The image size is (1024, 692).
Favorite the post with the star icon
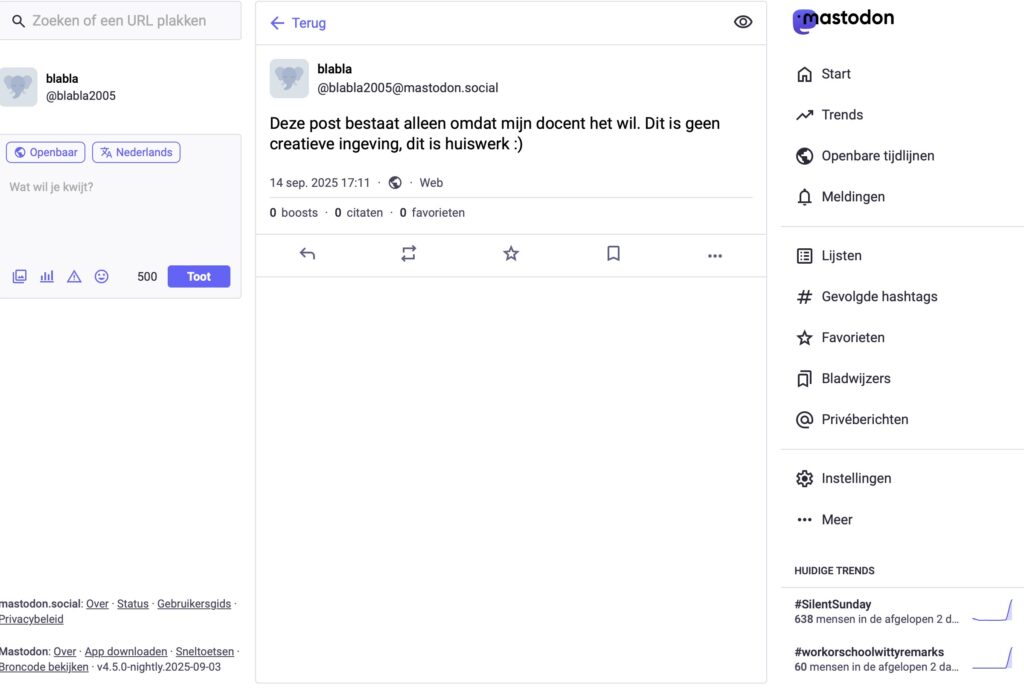click(511, 254)
